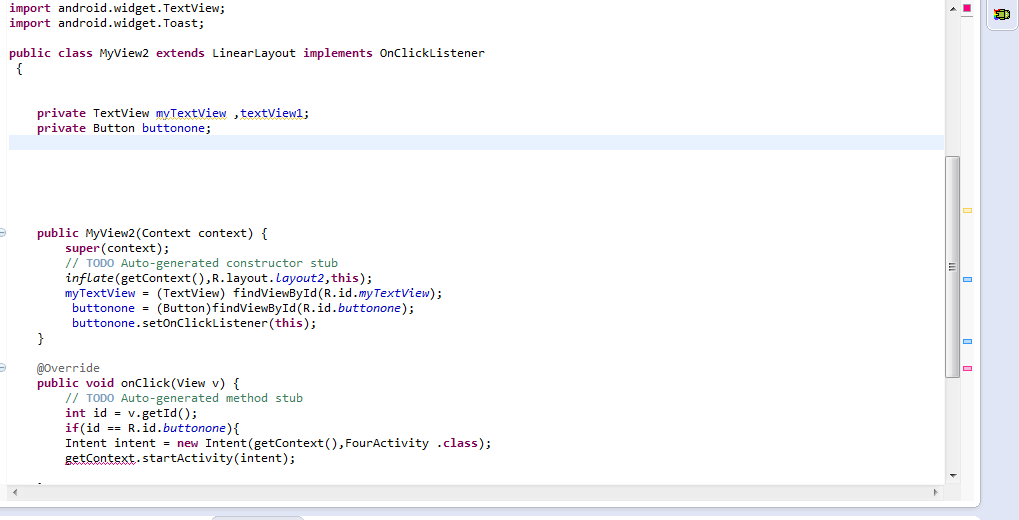Jump to blue ruler marker beside constructor closing brace
This screenshot has height=520, width=1019.
coord(967,341)
